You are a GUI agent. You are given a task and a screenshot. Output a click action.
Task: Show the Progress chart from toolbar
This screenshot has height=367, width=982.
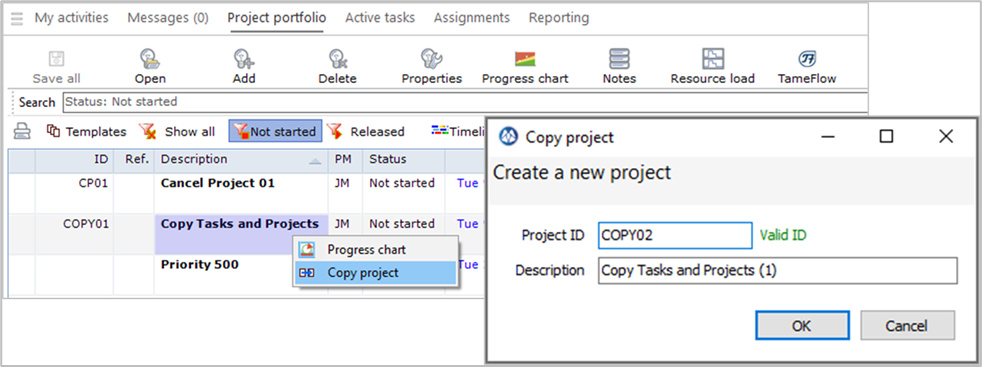525,66
